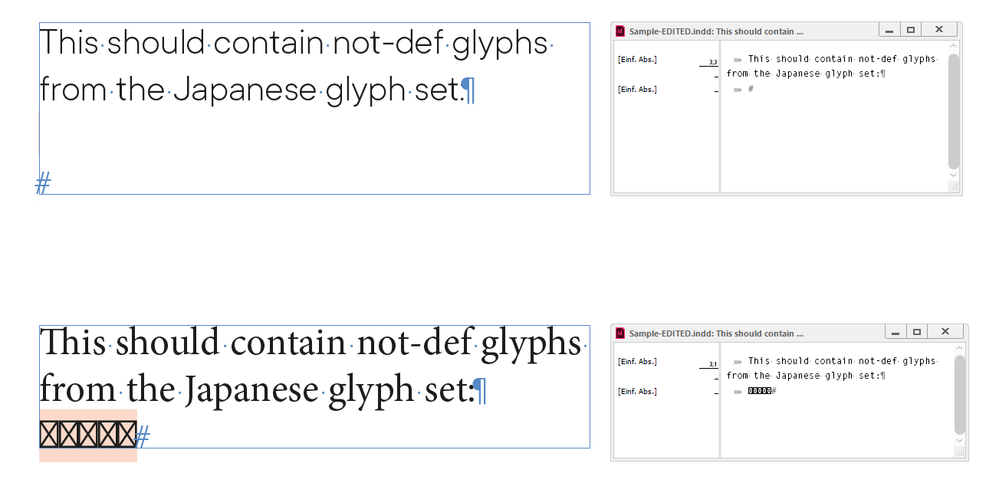This screenshot has height=496, width=999.
Task: Click the scroll-up arrow in the upper story editor
Action: (953, 47)
